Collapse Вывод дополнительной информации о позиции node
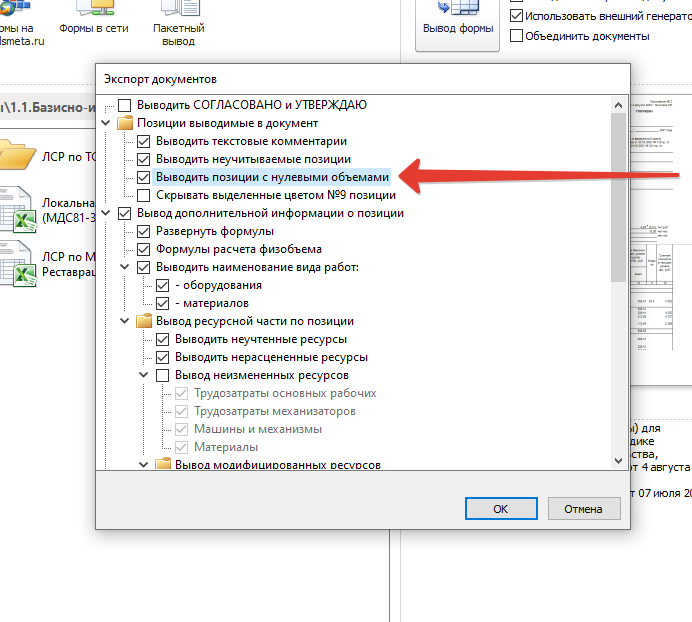The height and width of the screenshot is (622, 692). point(106,213)
